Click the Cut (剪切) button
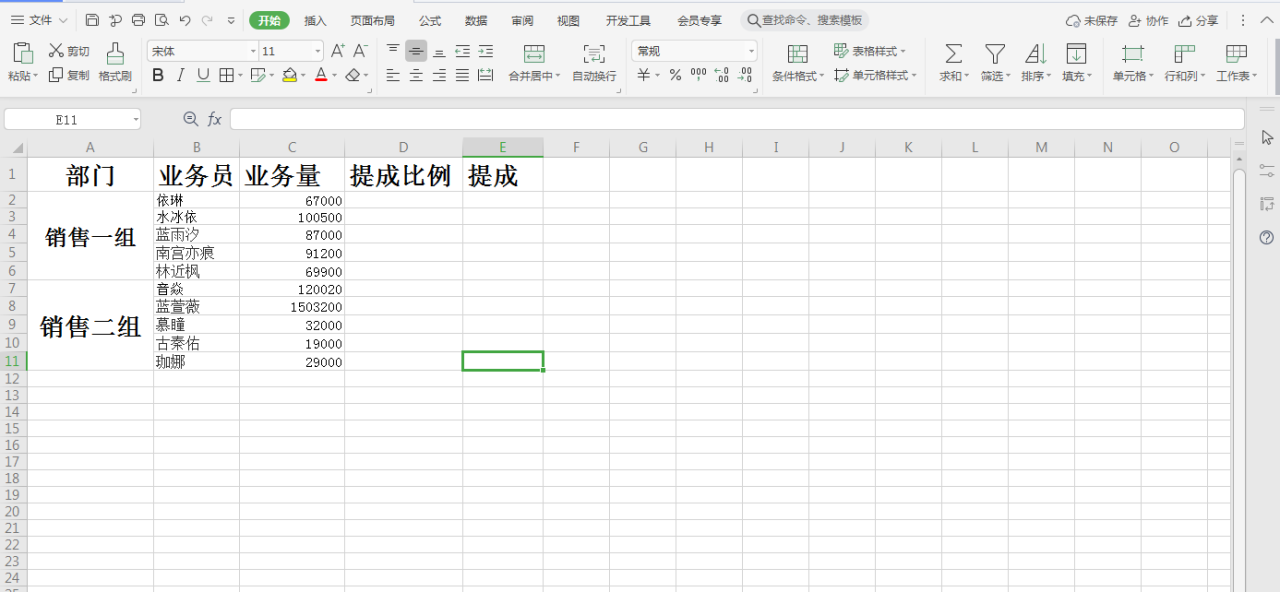 pos(69,51)
